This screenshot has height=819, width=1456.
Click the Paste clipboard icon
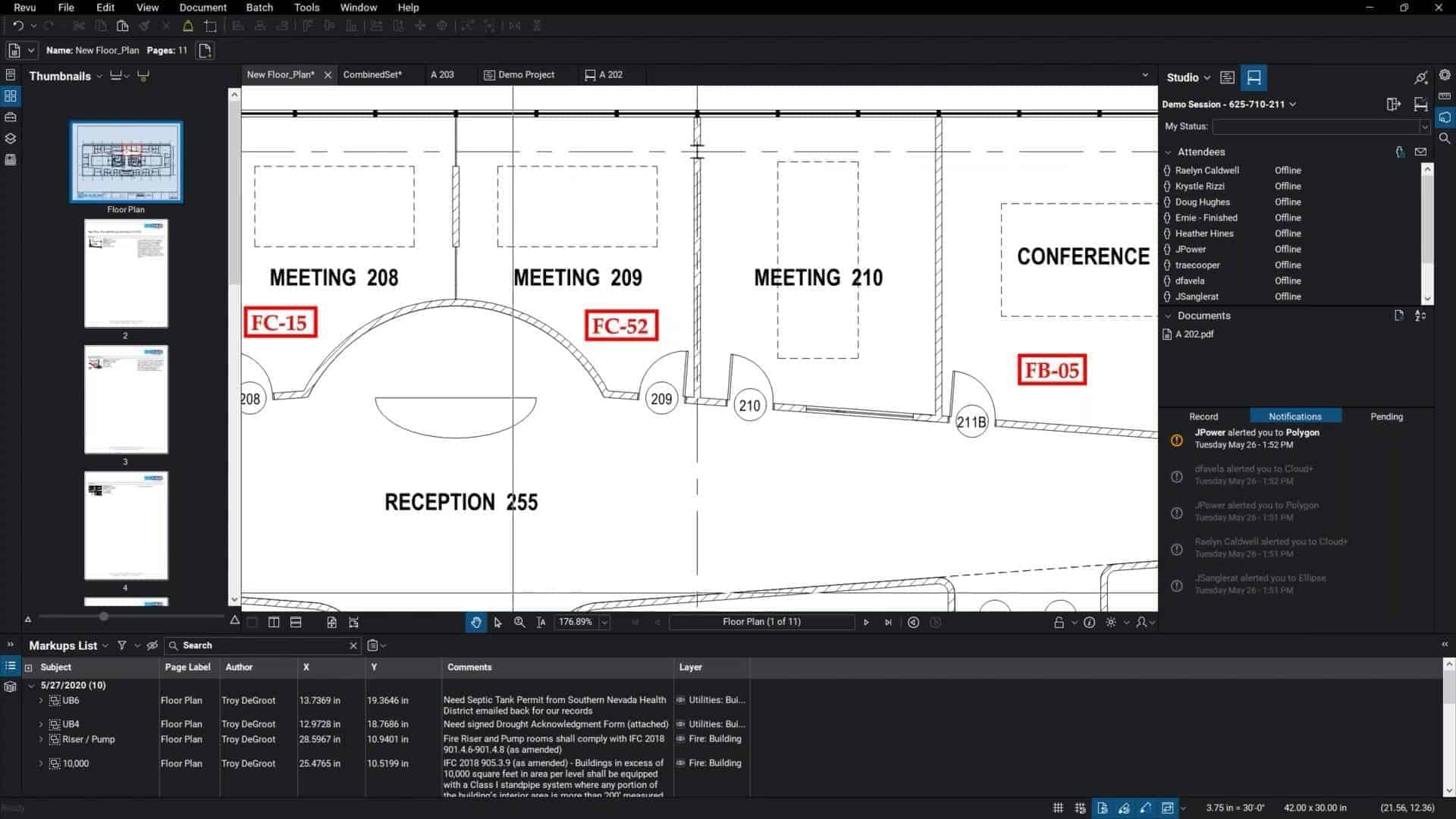click(122, 26)
